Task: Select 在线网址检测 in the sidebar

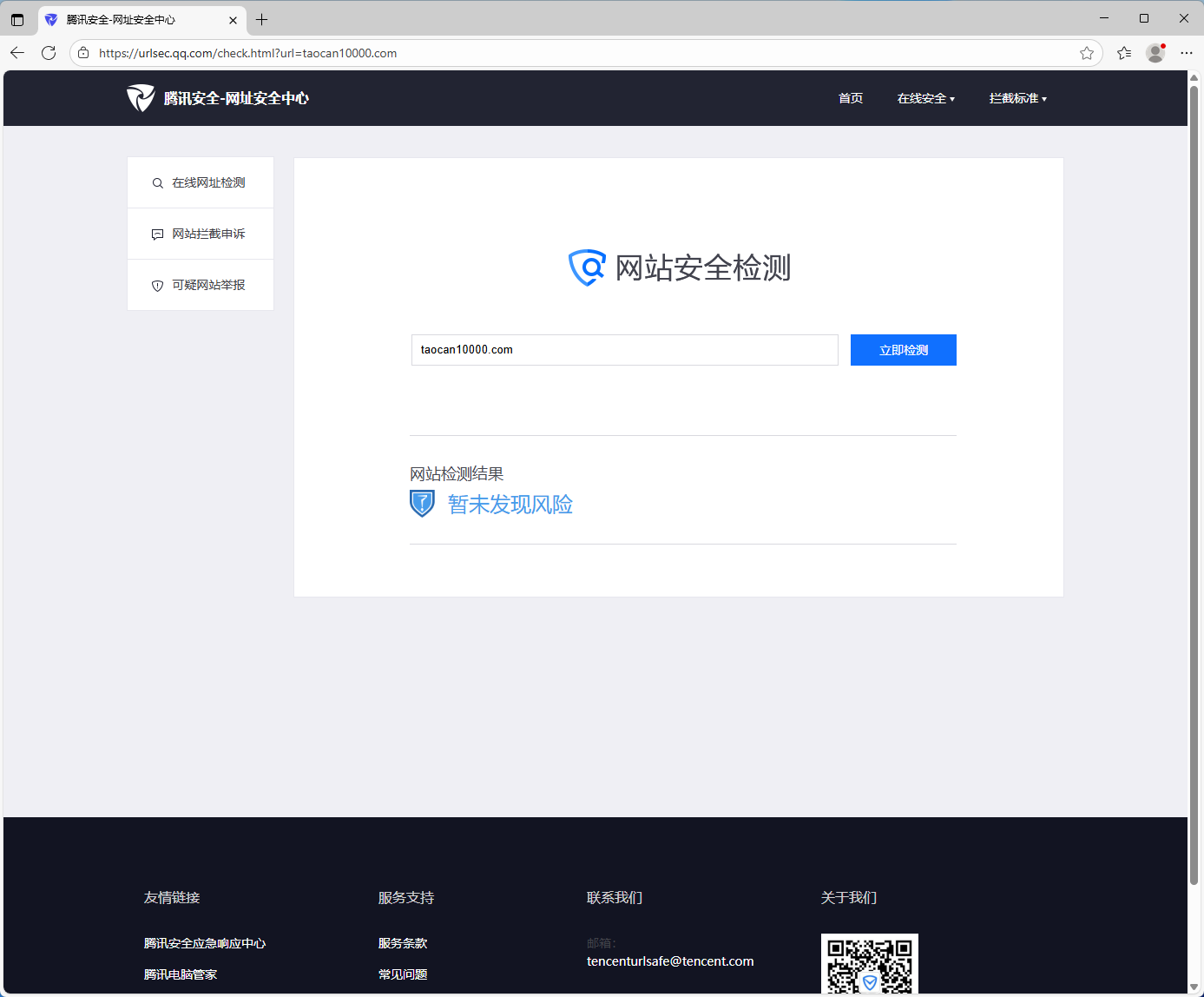Action: coord(201,182)
